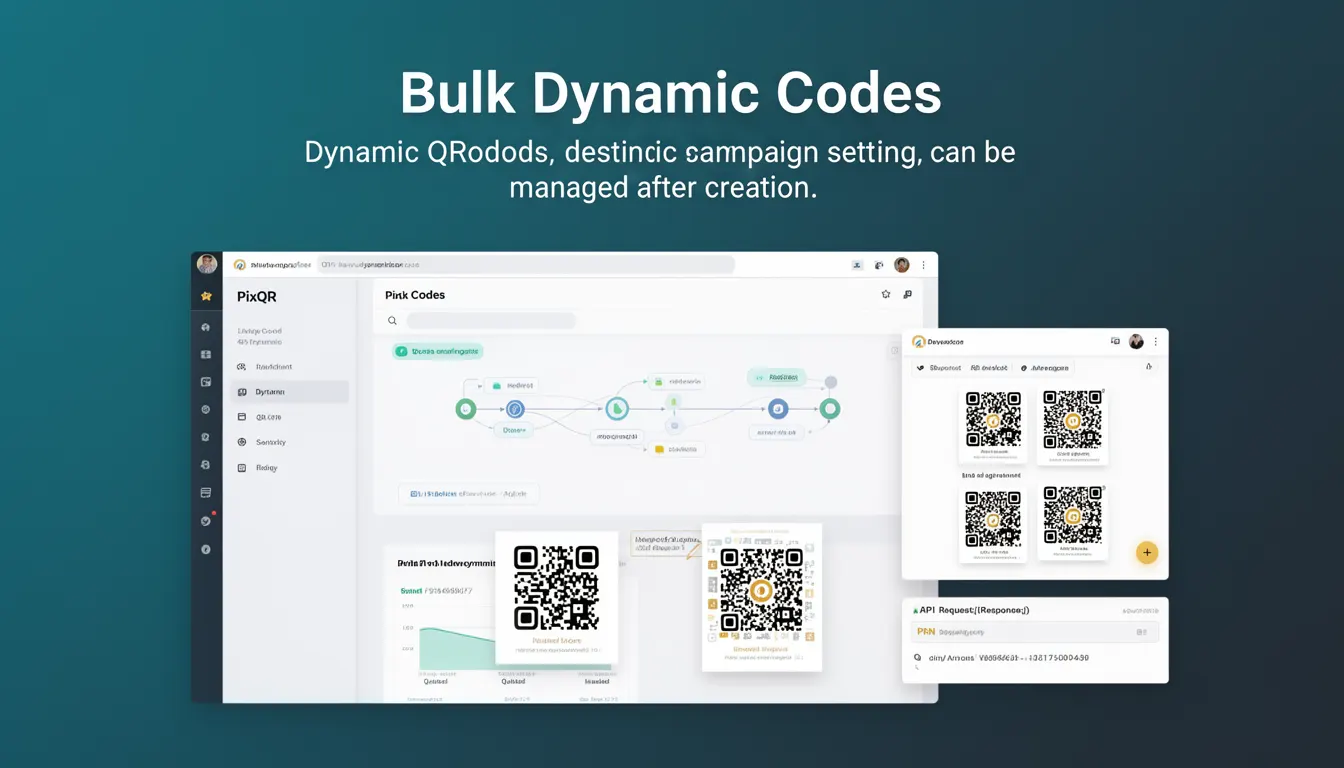1344x768 pixels.
Task: Open bottom-left QR code in the small grid window
Action: [993, 522]
